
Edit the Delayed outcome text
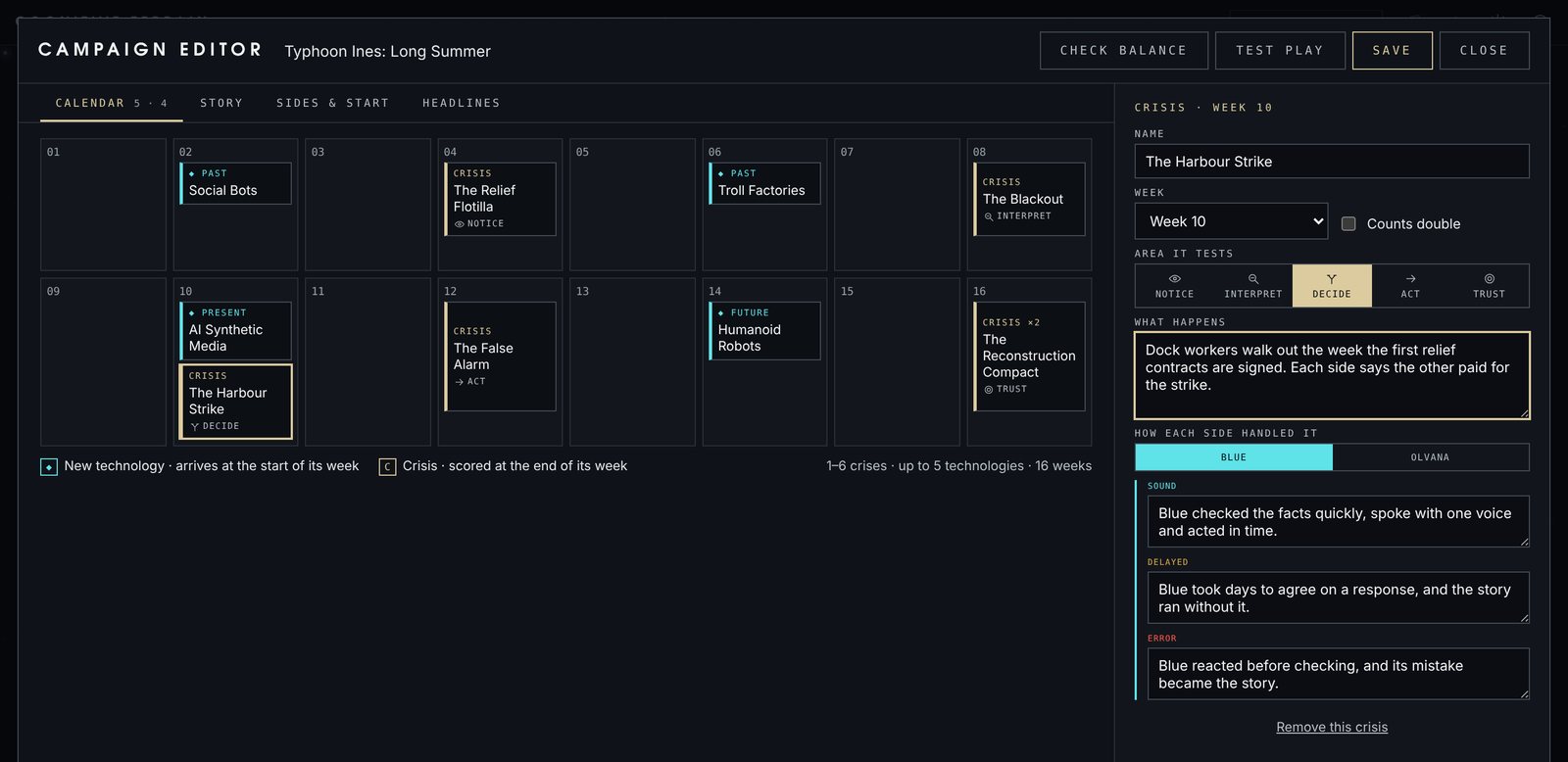click(1338, 597)
